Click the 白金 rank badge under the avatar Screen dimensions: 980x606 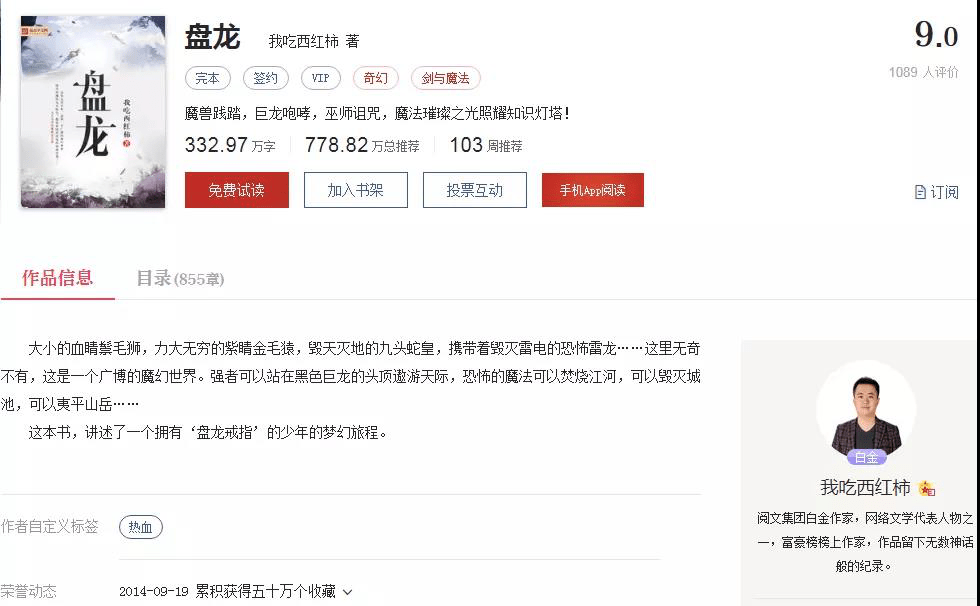pos(866,457)
